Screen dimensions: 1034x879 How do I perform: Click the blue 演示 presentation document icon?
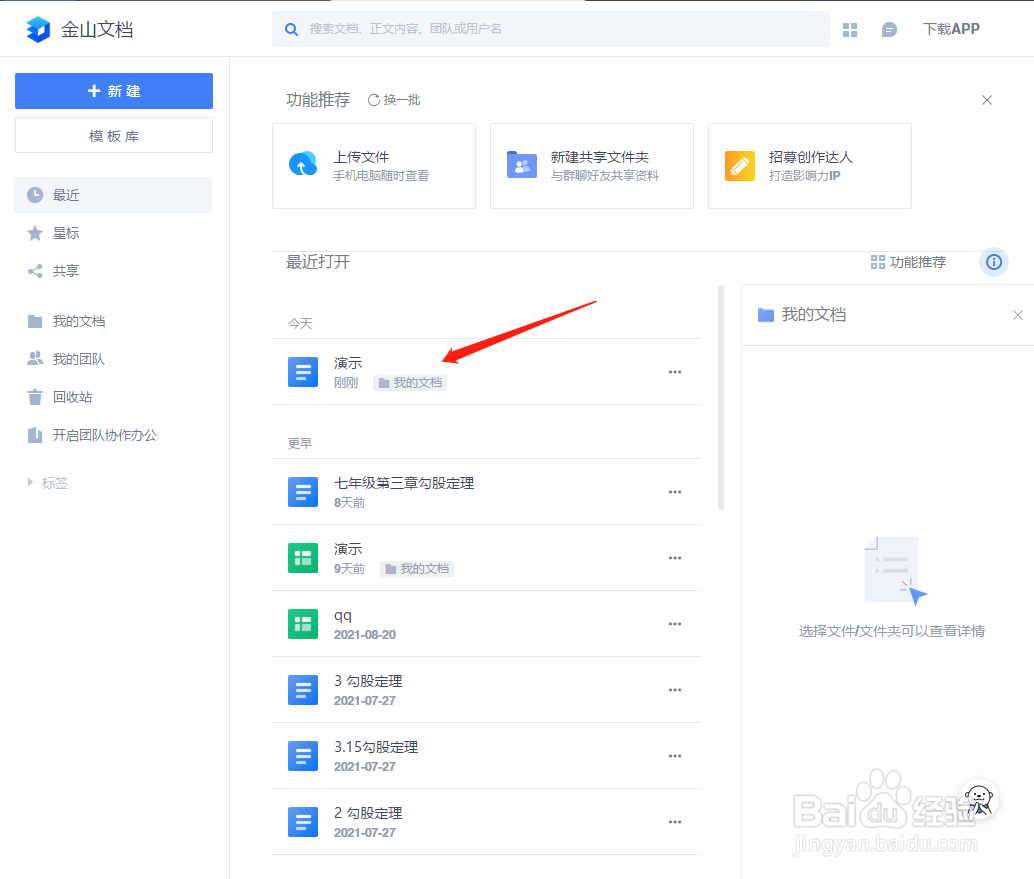[x=303, y=371]
